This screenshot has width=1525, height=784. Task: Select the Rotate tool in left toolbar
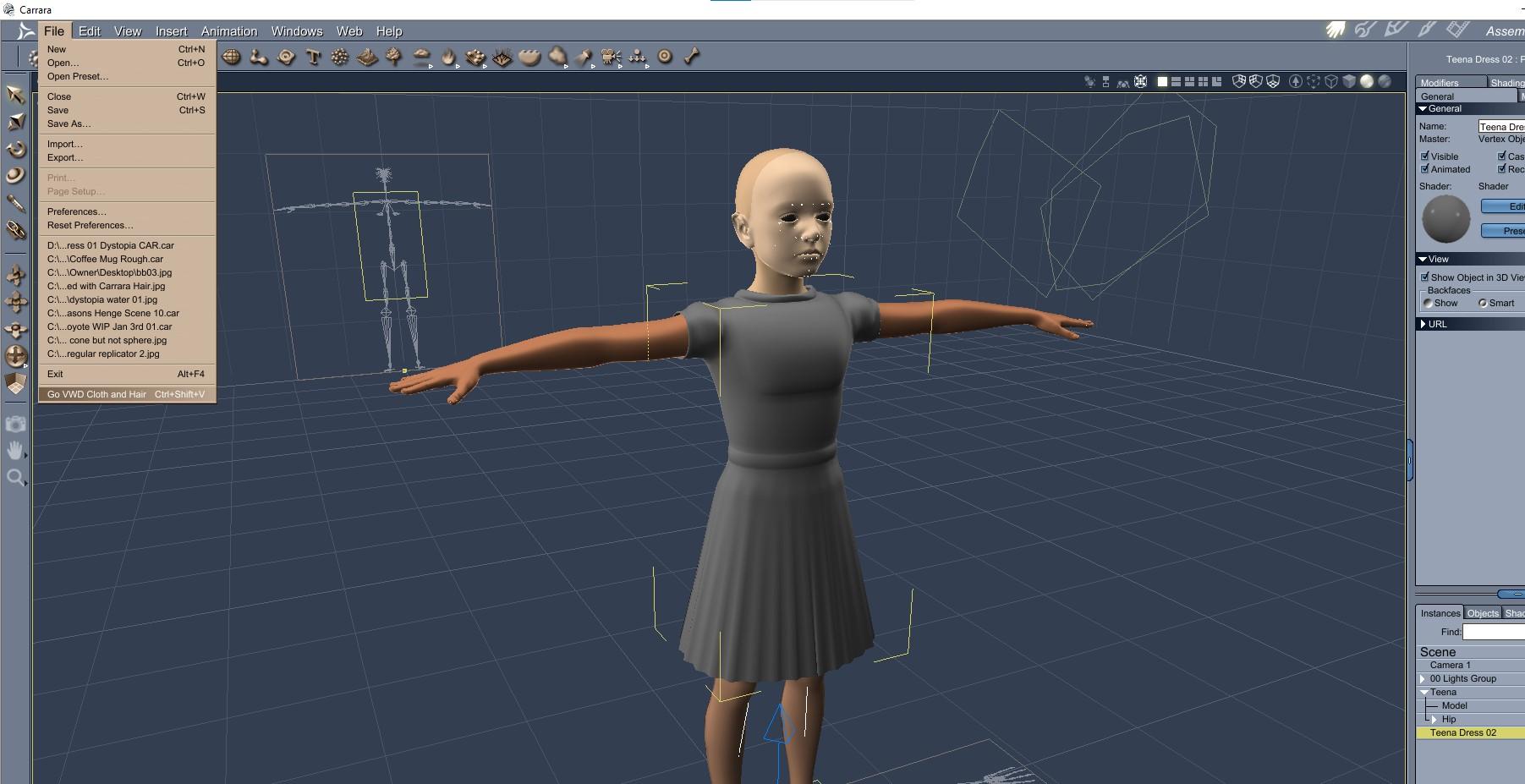pyautogui.click(x=16, y=149)
